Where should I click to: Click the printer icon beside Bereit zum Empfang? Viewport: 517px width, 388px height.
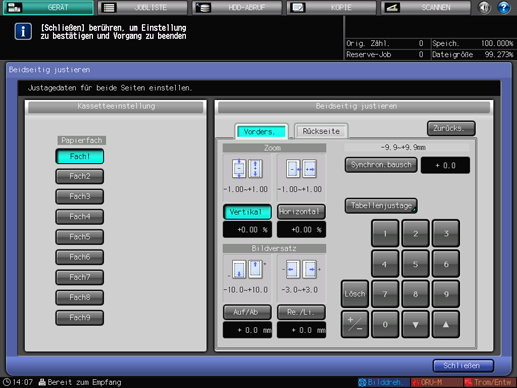[42, 382]
